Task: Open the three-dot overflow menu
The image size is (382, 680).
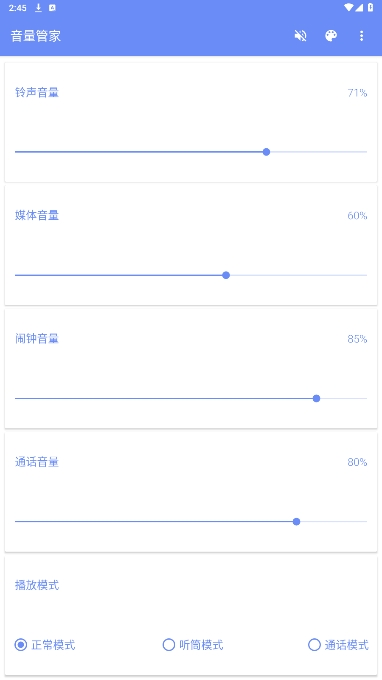Action: (361, 36)
